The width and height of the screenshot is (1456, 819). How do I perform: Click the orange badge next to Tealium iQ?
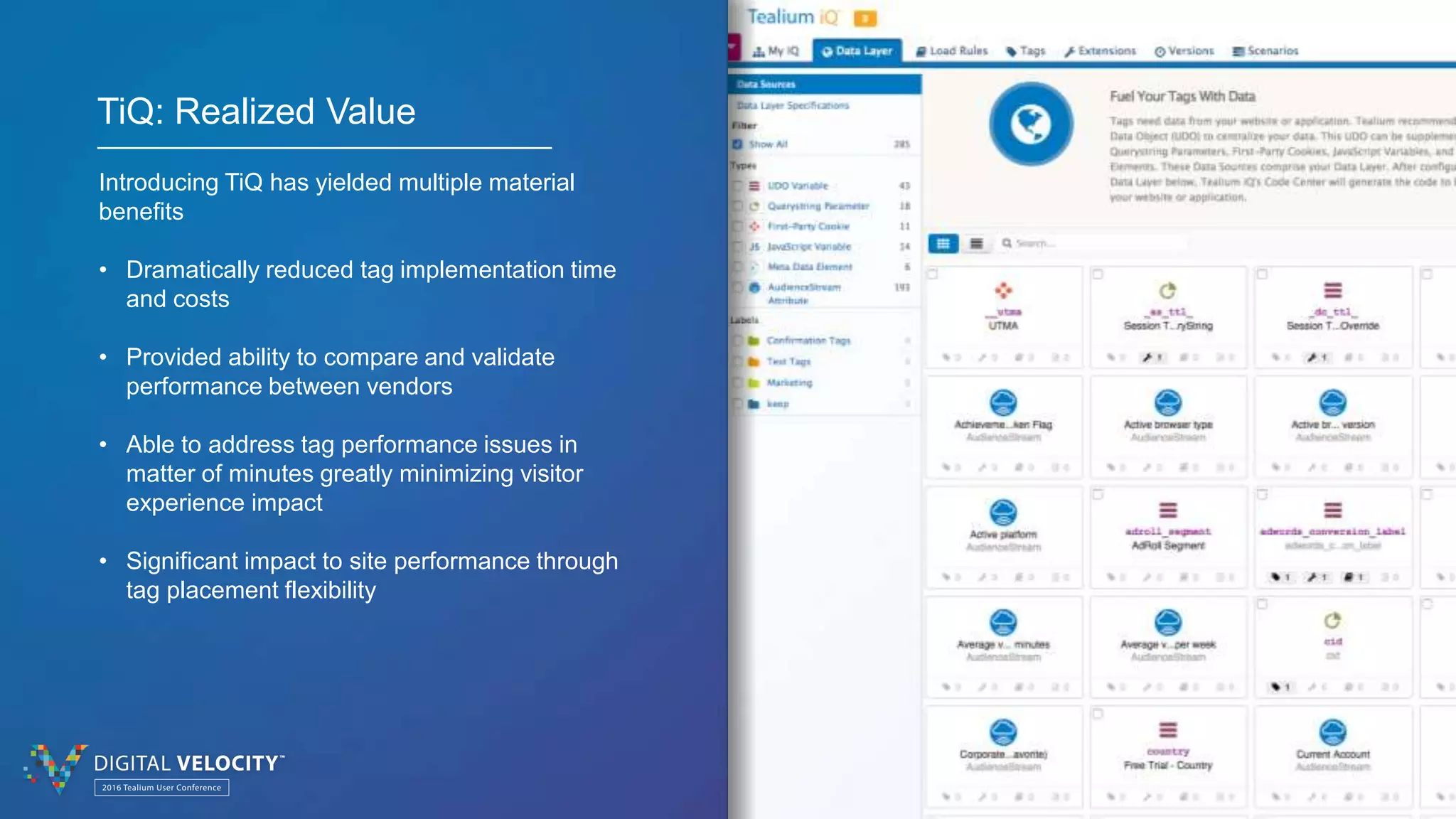864,18
